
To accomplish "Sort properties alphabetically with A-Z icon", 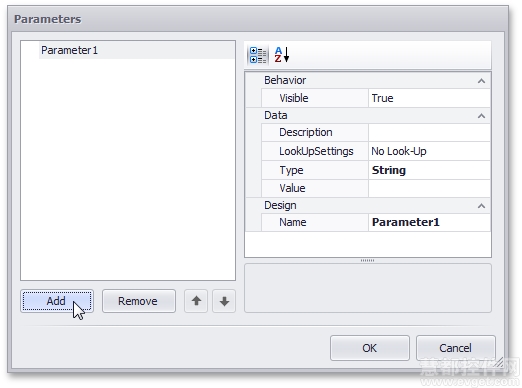I will pos(282,55).
